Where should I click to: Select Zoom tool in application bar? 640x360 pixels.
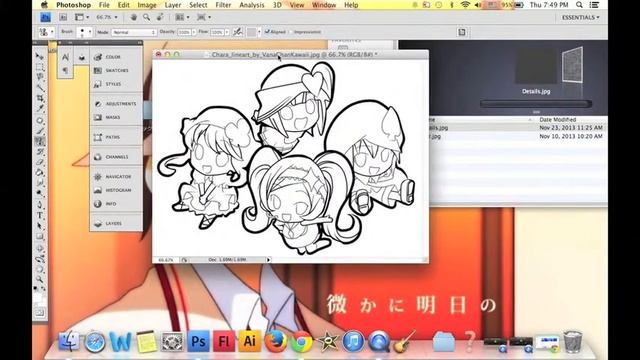coord(146,17)
